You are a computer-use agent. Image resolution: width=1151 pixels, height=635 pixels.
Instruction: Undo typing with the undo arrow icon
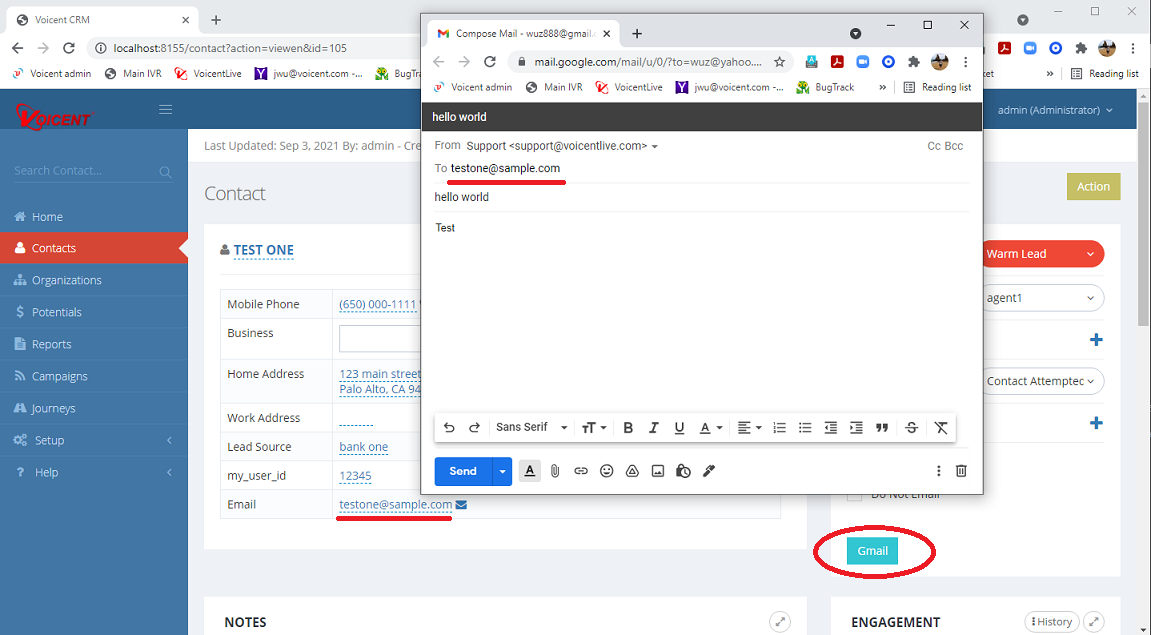tap(449, 427)
